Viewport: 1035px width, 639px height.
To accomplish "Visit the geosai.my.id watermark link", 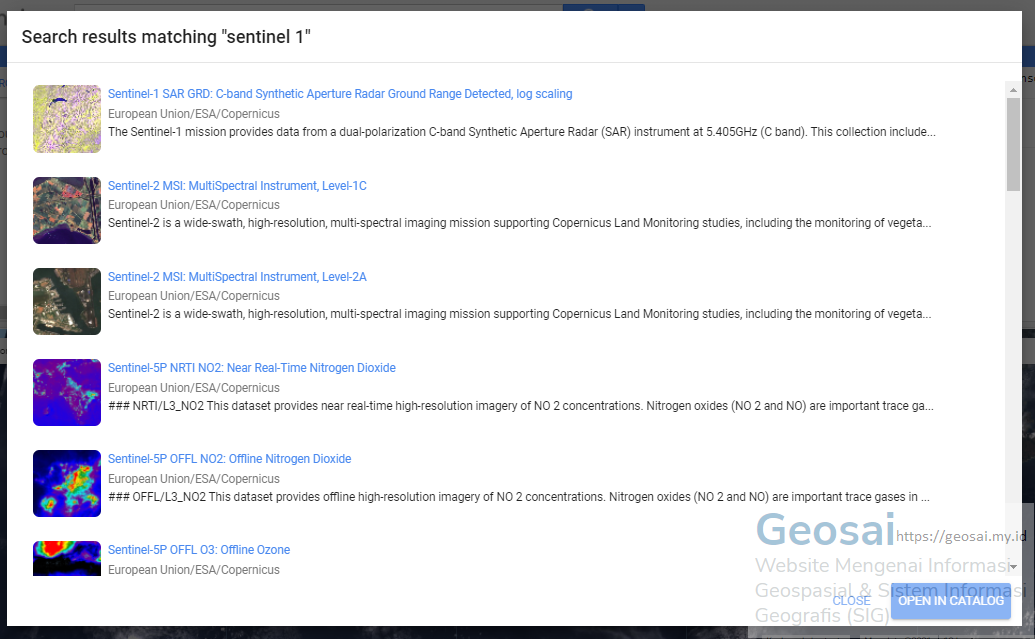I will click(956, 537).
